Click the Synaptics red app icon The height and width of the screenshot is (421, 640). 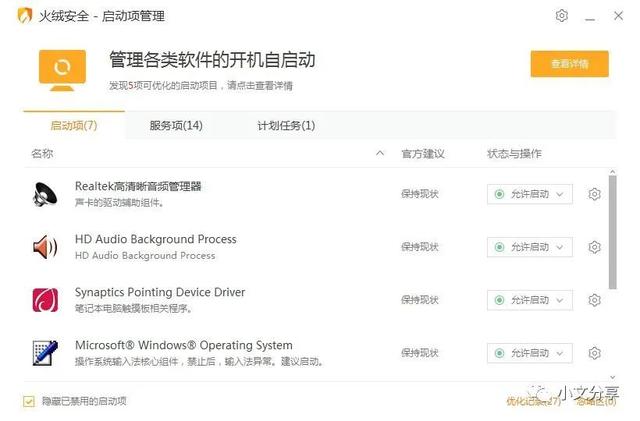click(x=46, y=300)
